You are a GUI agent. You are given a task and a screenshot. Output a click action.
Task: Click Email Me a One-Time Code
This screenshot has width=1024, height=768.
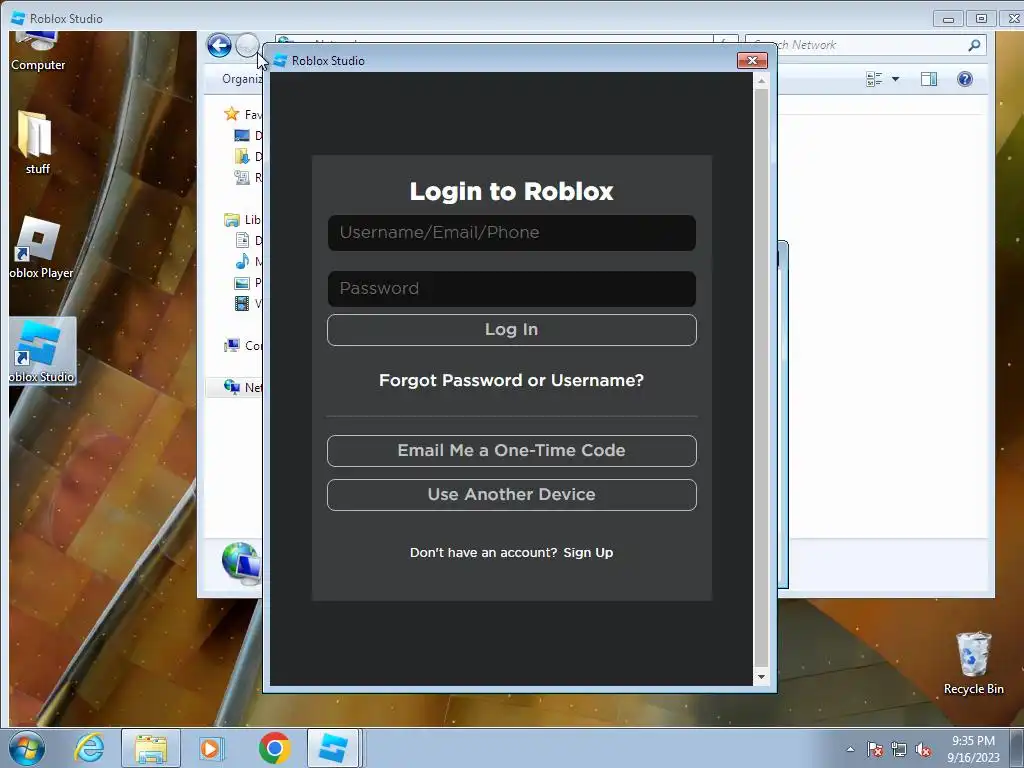(x=511, y=451)
